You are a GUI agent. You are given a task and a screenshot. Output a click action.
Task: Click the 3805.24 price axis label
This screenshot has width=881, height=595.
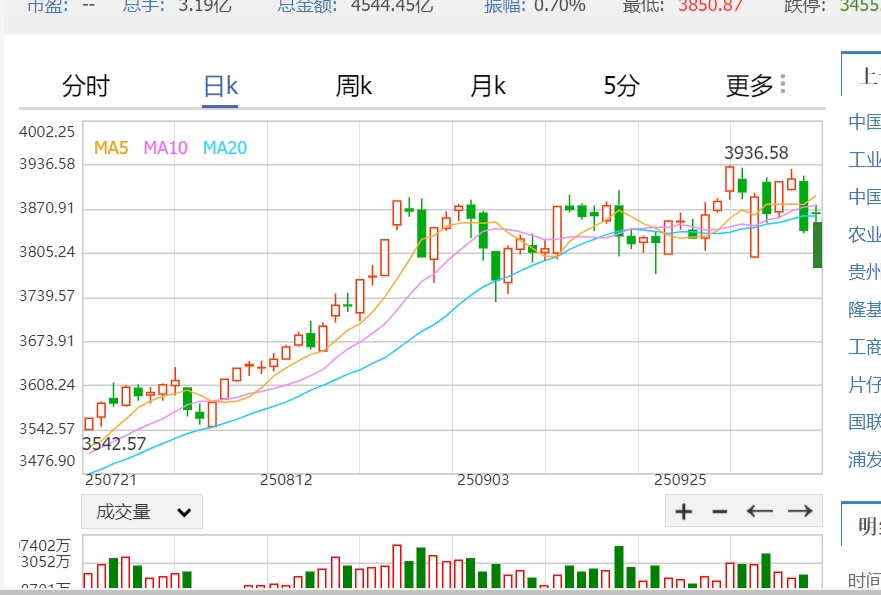tap(47, 252)
